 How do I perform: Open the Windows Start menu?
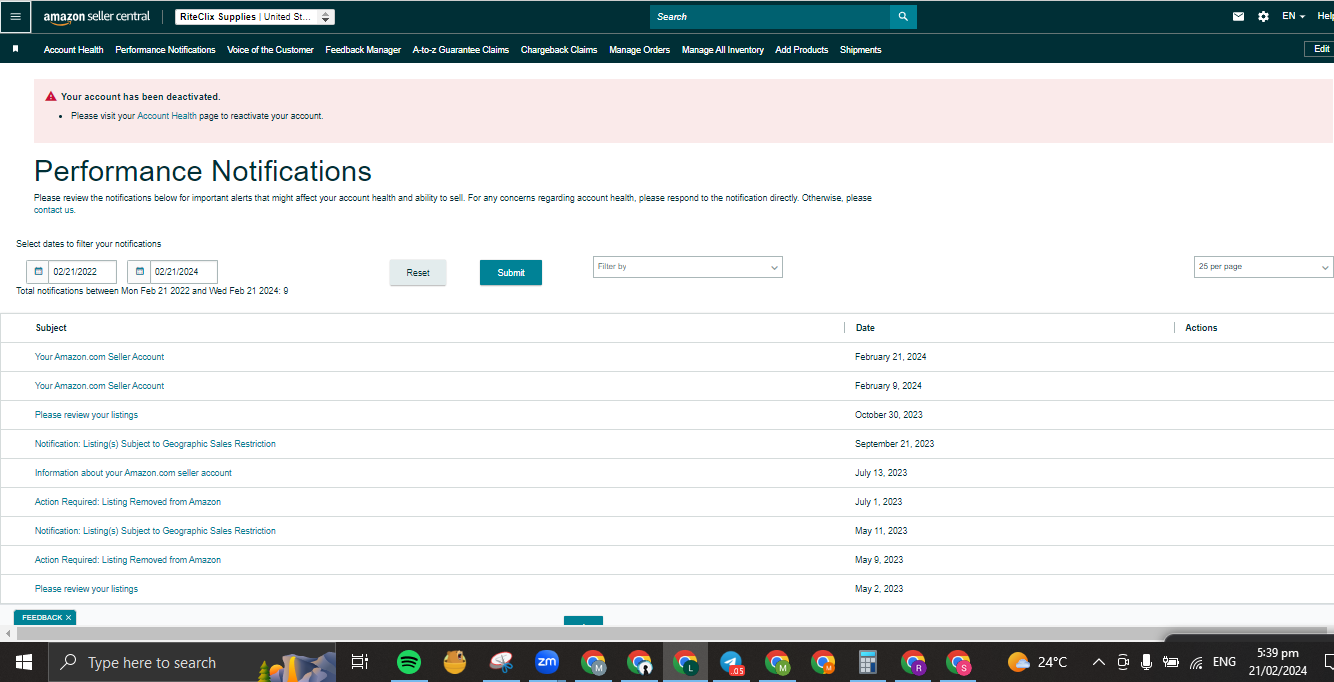coord(23,662)
